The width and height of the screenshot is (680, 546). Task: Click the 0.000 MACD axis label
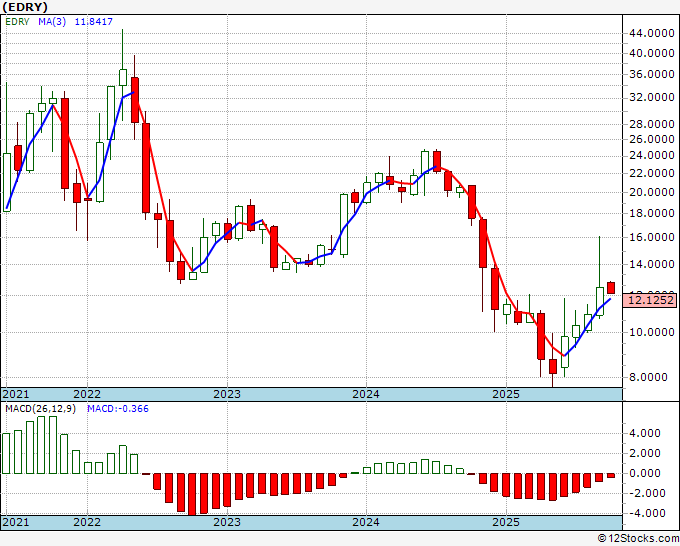tap(646, 473)
